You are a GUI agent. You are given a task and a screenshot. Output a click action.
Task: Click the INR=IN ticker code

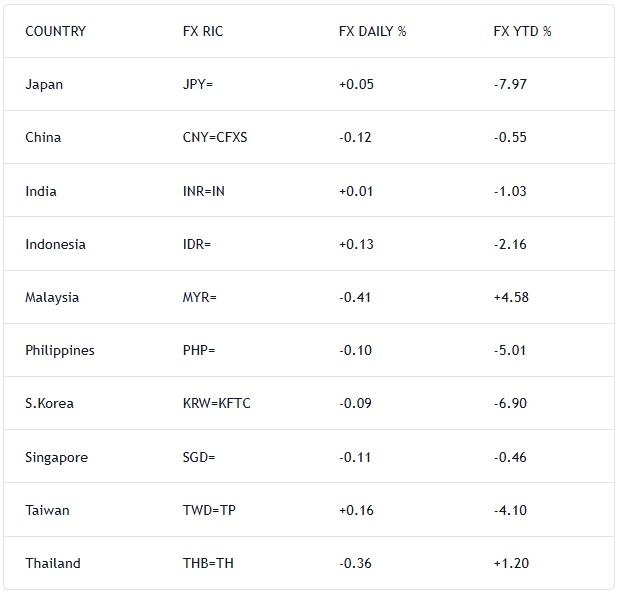click(204, 191)
